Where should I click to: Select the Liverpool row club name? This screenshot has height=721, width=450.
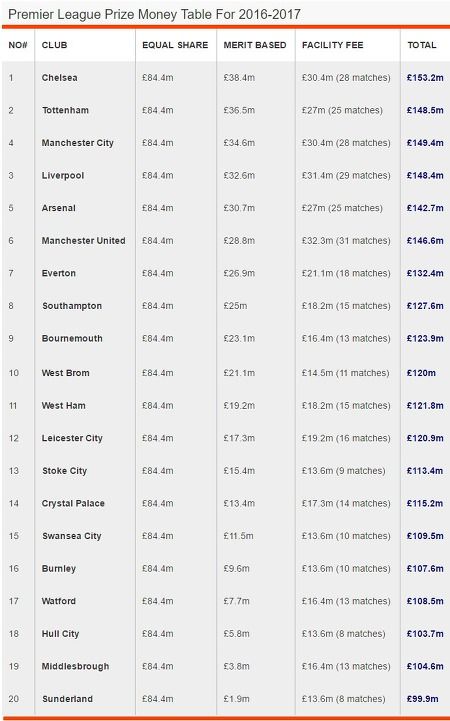point(63,176)
